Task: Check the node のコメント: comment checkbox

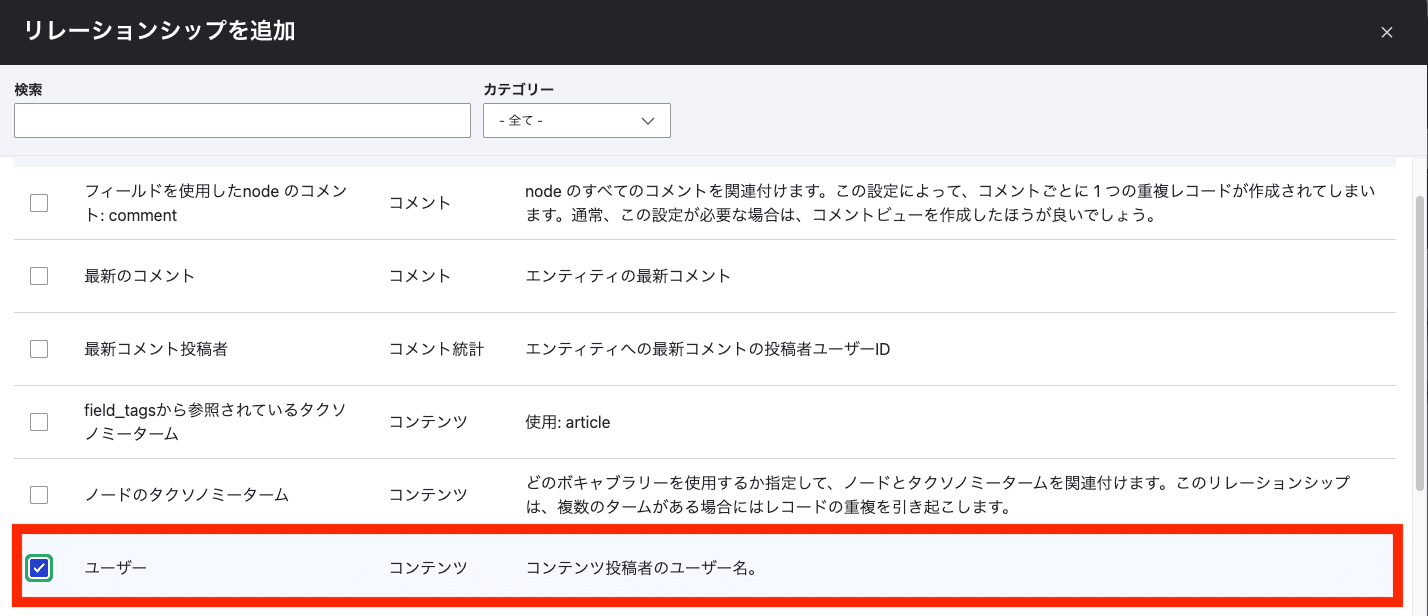Action: click(39, 202)
